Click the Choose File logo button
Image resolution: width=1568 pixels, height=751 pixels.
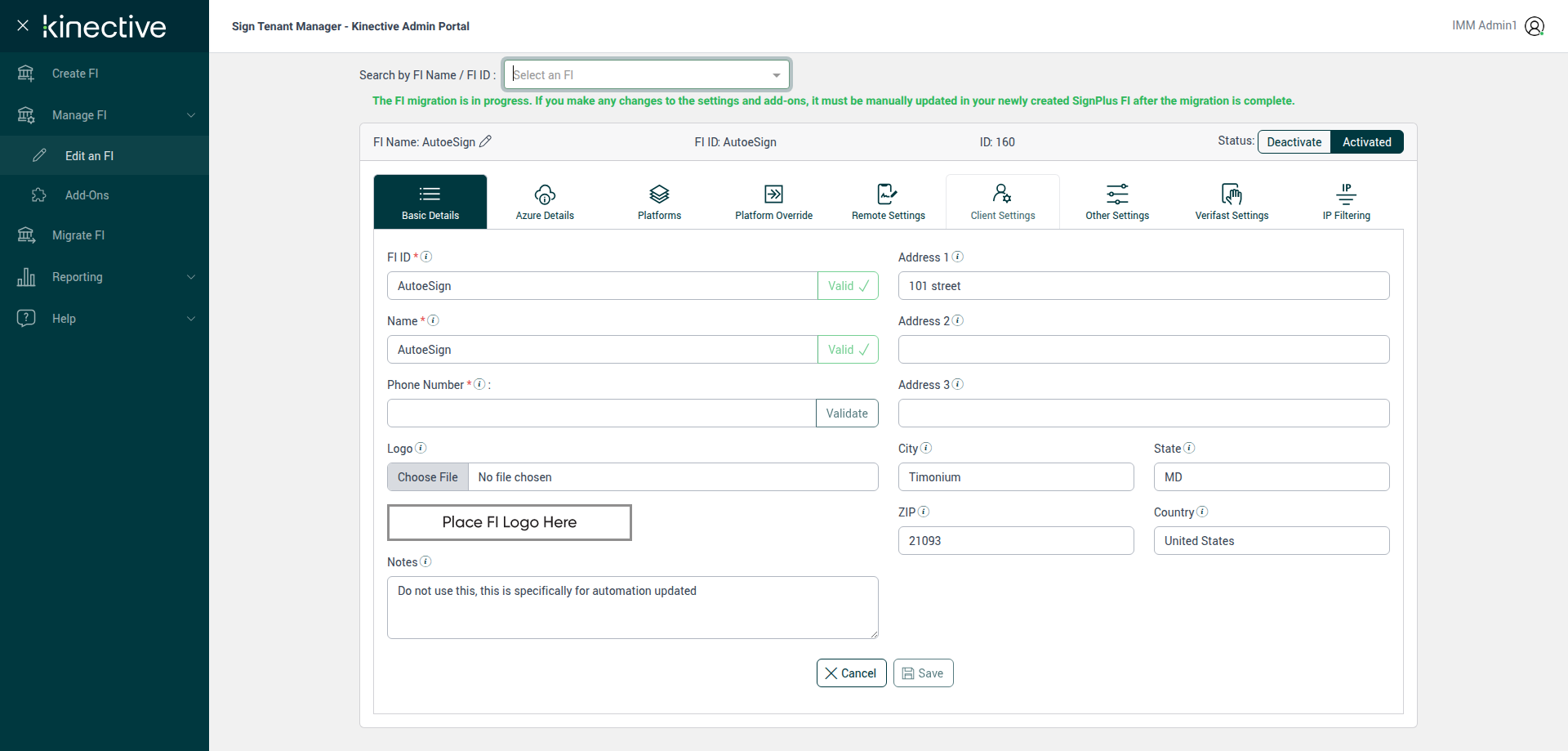428,477
